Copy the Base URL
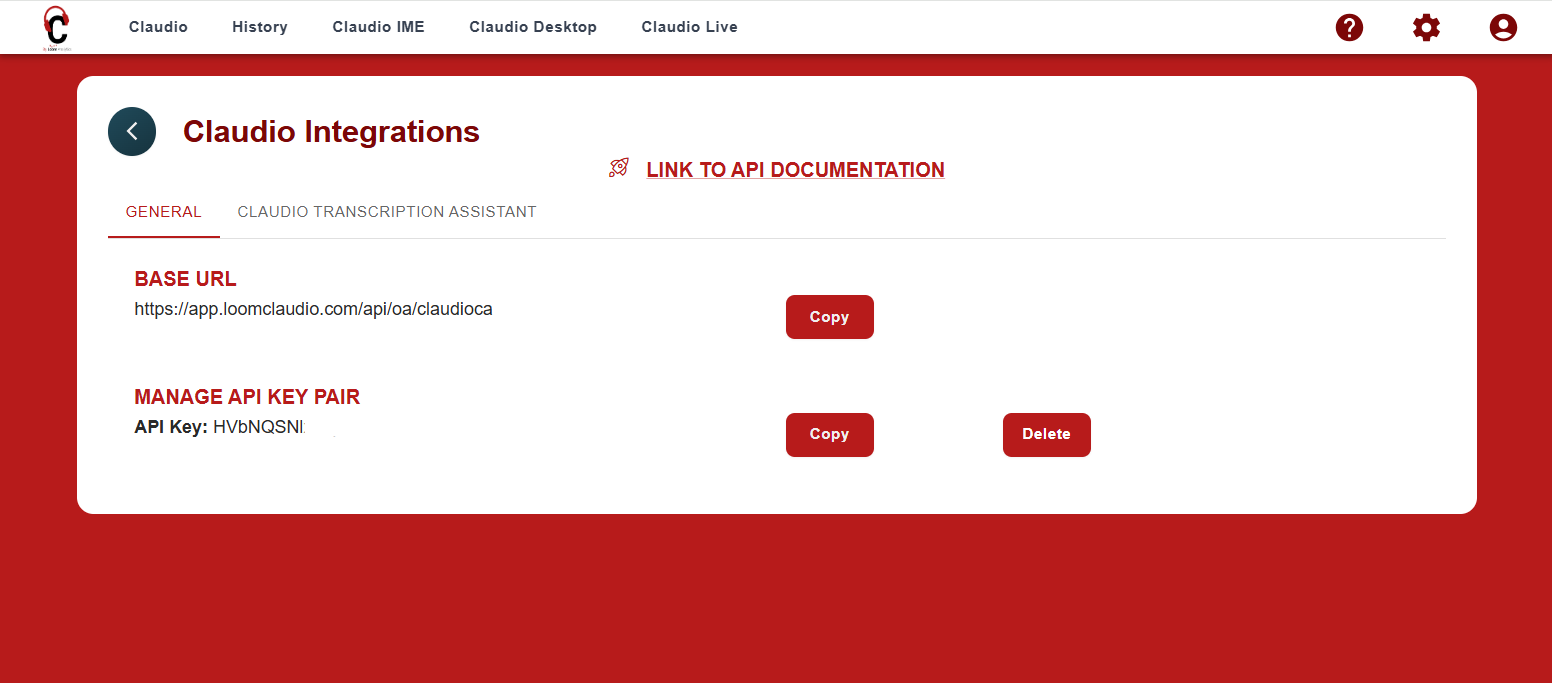Viewport: 1552px width, 683px height. pos(829,317)
